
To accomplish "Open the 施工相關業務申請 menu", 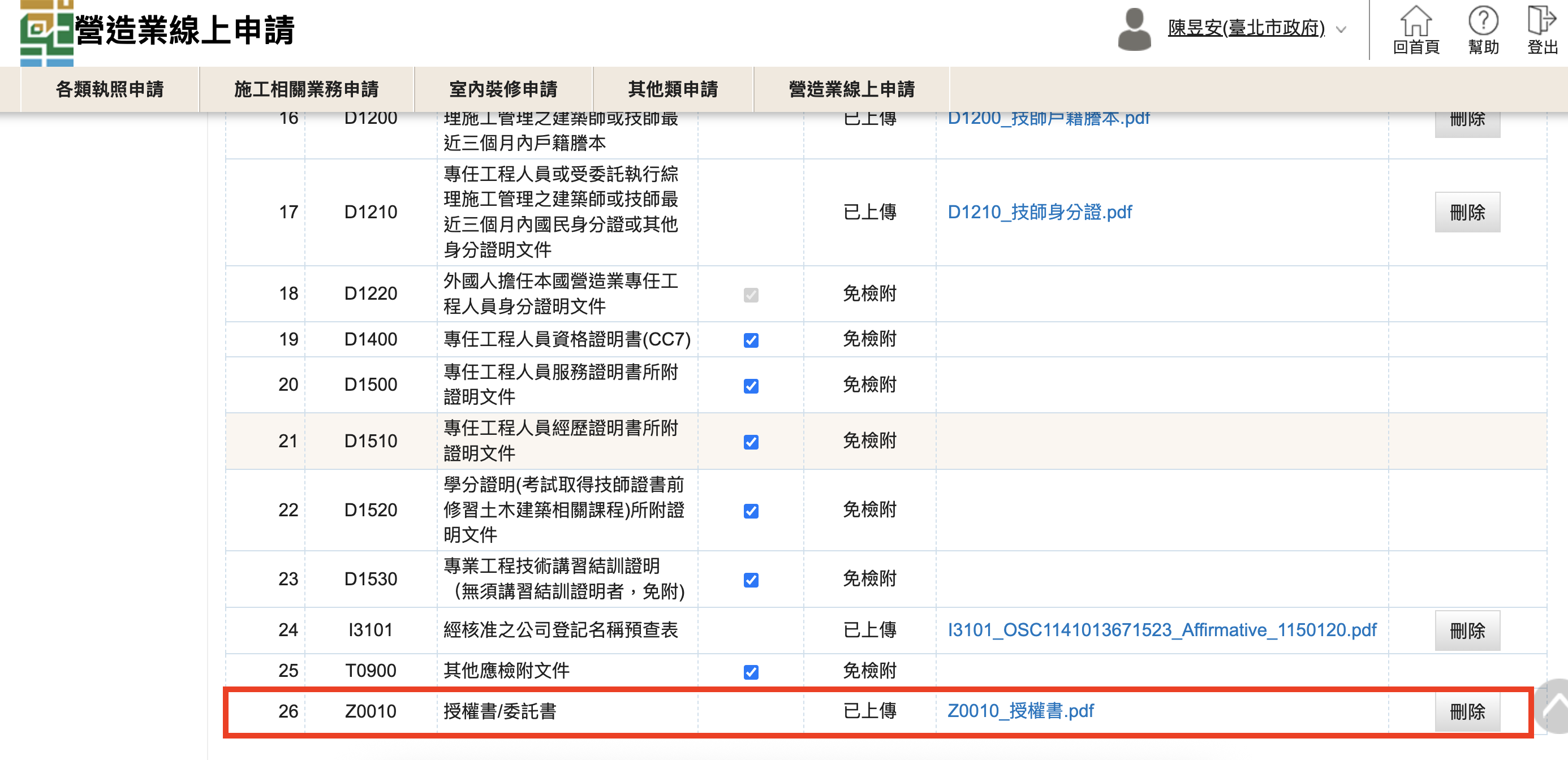I will tap(306, 89).
